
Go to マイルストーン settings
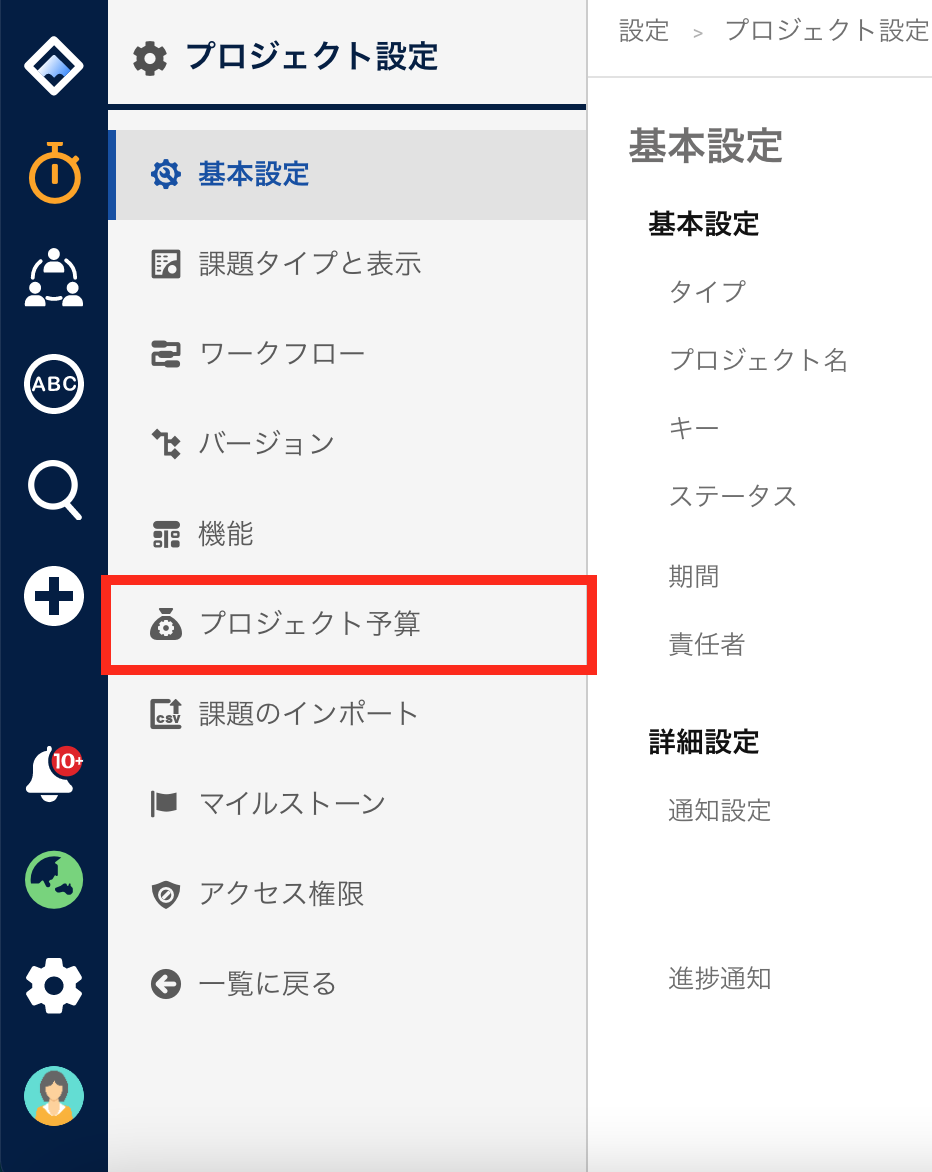coord(348,804)
